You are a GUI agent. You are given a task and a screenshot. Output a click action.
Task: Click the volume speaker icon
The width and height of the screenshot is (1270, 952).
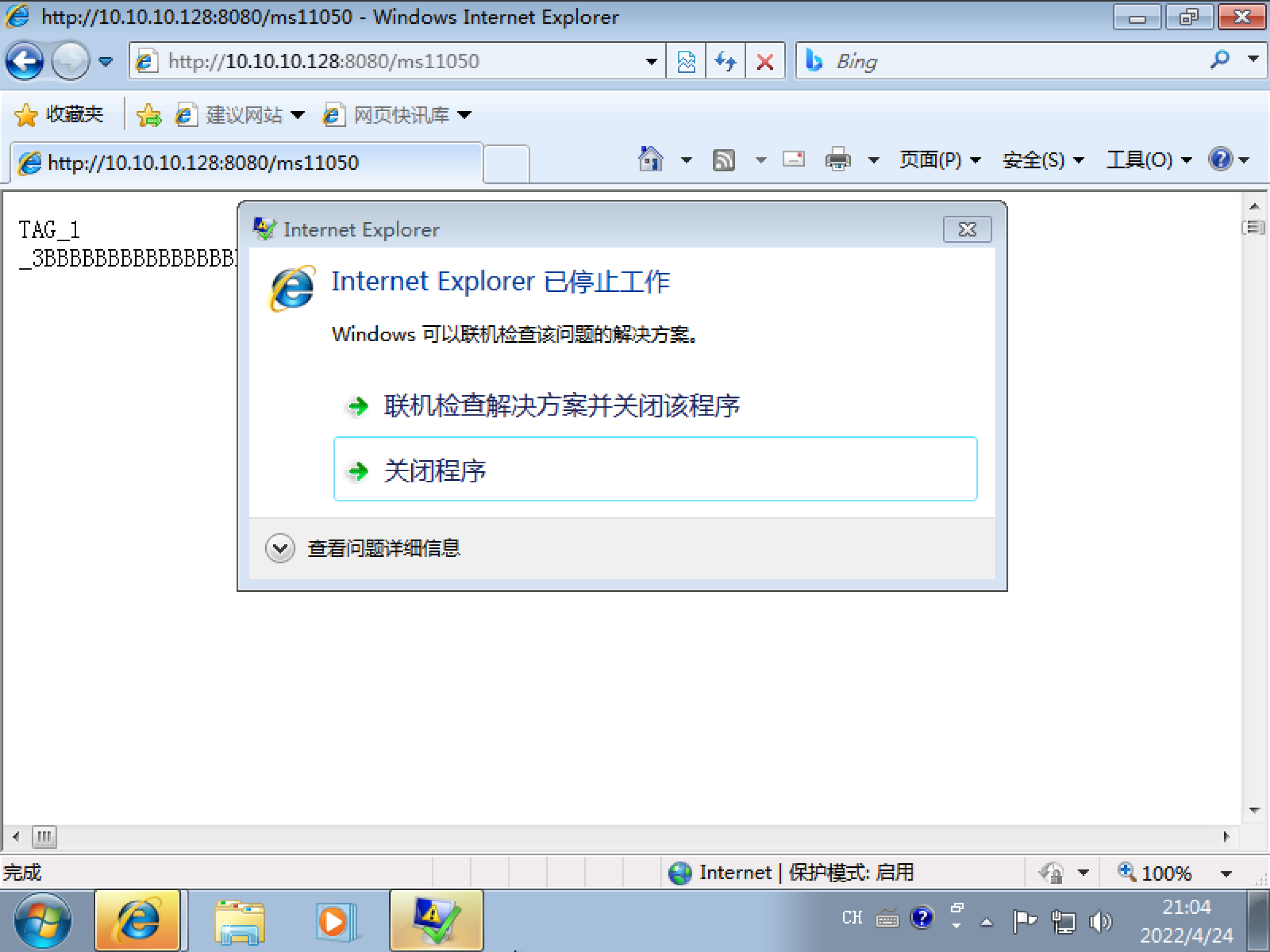pos(1101,922)
